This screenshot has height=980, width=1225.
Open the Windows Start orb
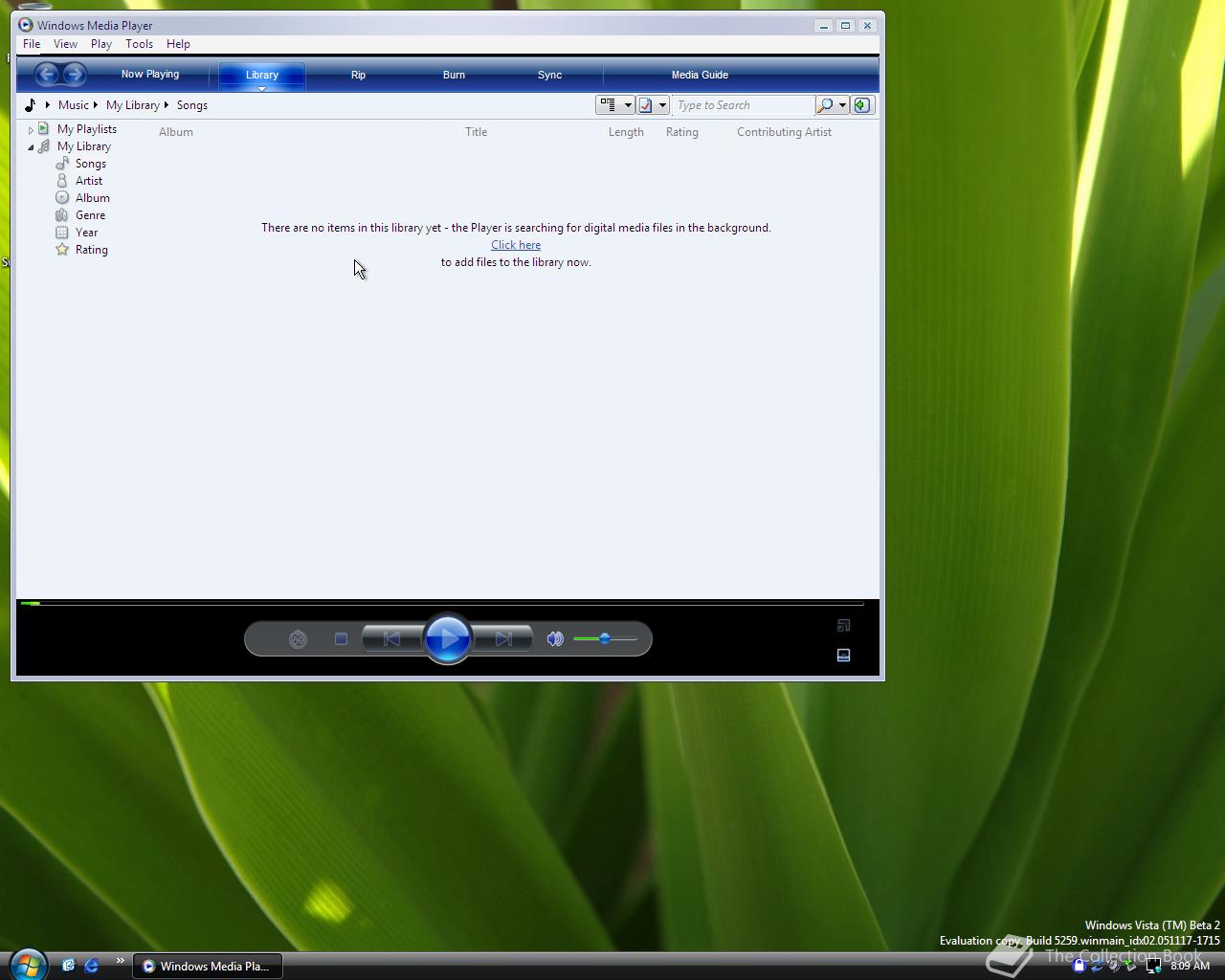coord(28,964)
